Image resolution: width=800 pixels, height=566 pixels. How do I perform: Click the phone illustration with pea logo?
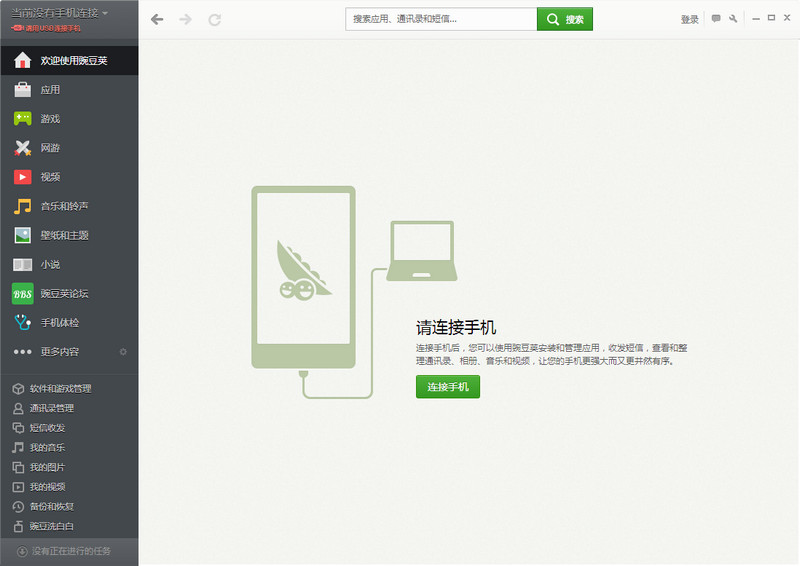[x=304, y=277]
